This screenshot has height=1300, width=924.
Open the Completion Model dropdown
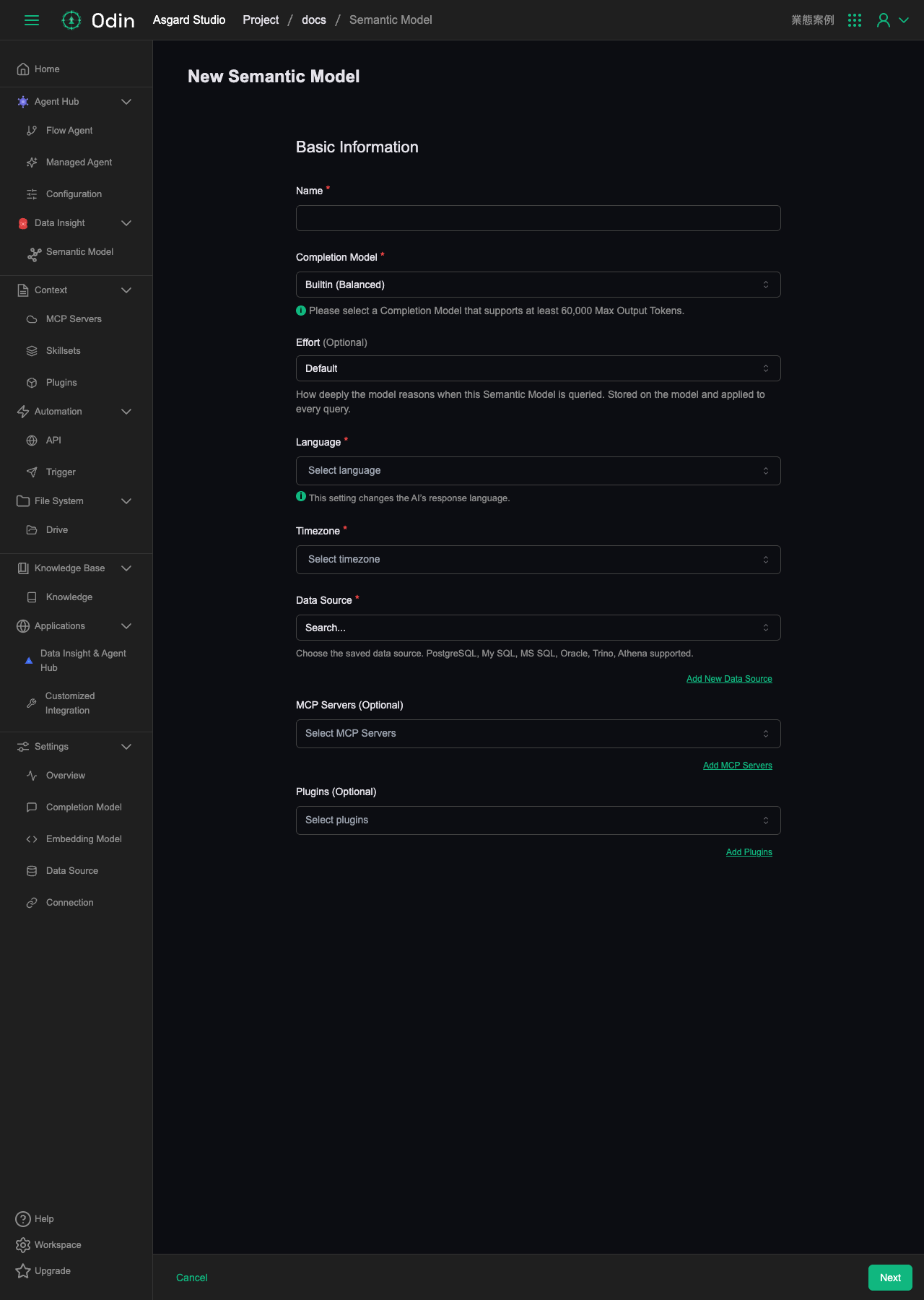click(x=539, y=285)
